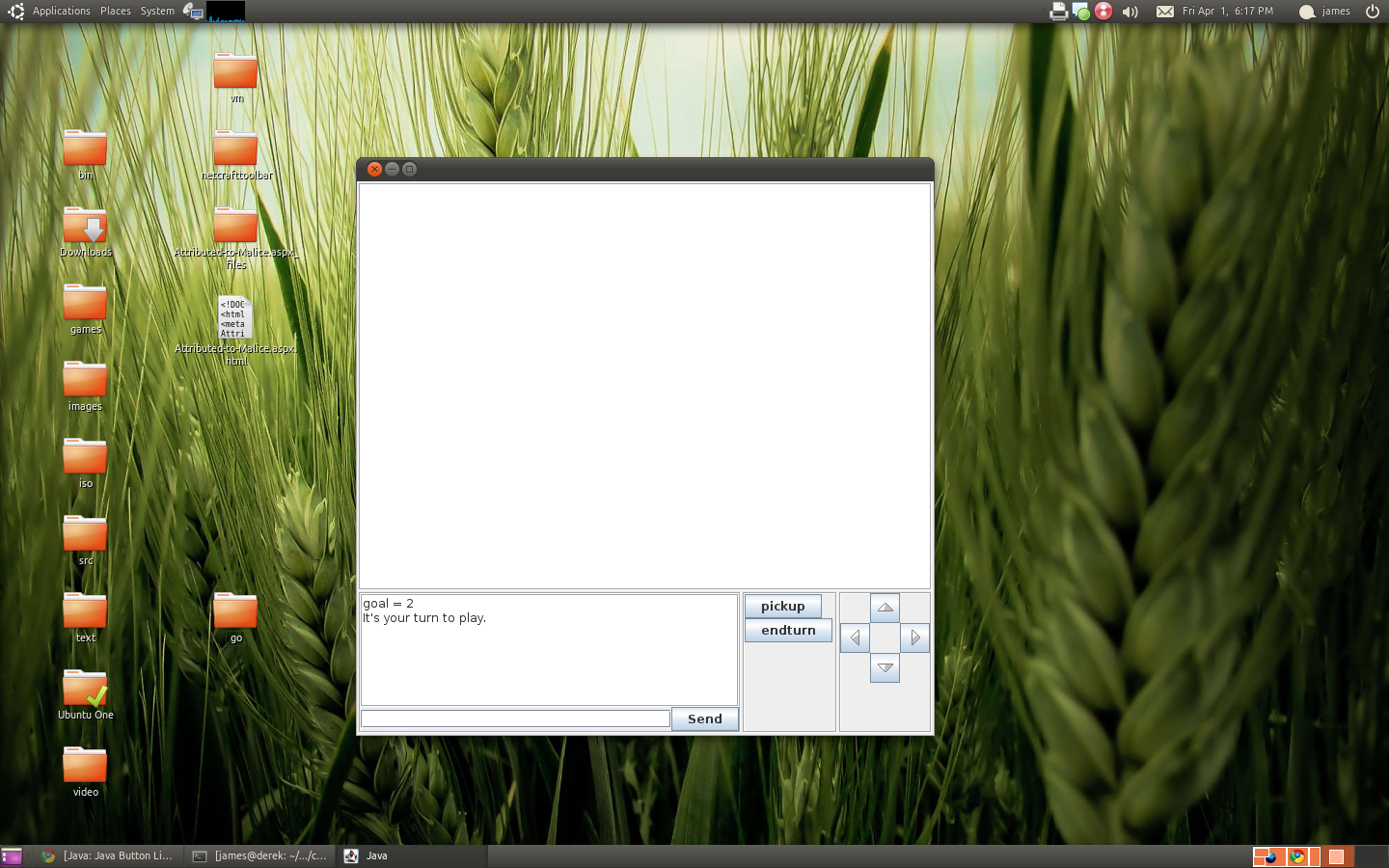The height and width of the screenshot is (868, 1389).
Task: Select the Attributed-to-Malice.aspx.html file
Action: coord(235,318)
